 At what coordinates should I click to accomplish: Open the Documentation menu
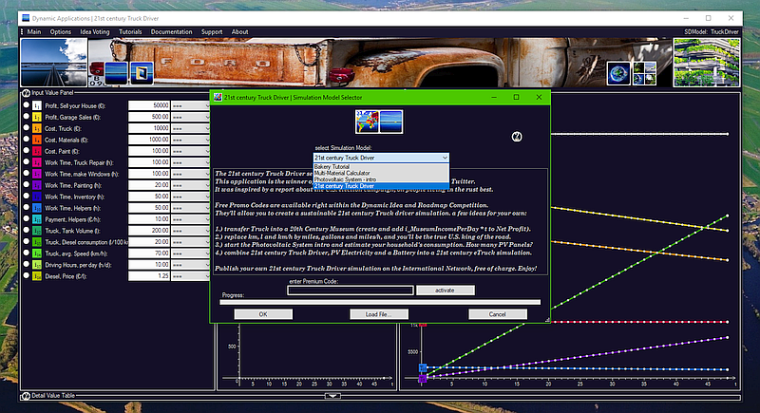[x=171, y=31]
